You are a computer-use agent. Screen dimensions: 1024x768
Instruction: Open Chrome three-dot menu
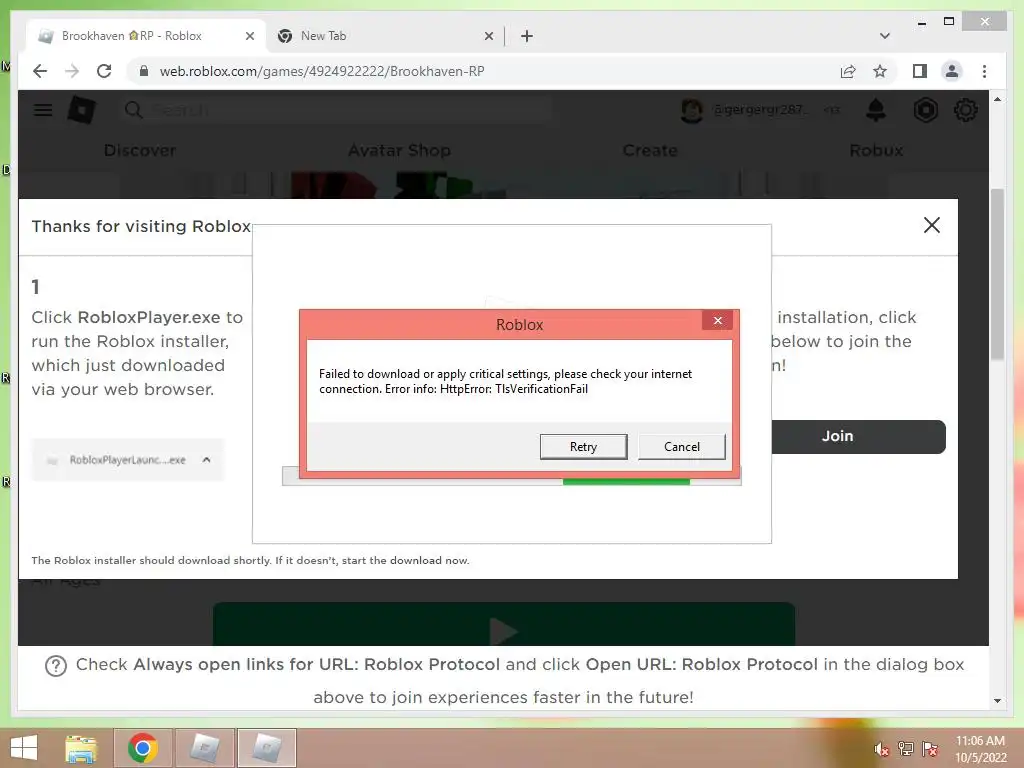pyautogui.click(x=984, y=71)
